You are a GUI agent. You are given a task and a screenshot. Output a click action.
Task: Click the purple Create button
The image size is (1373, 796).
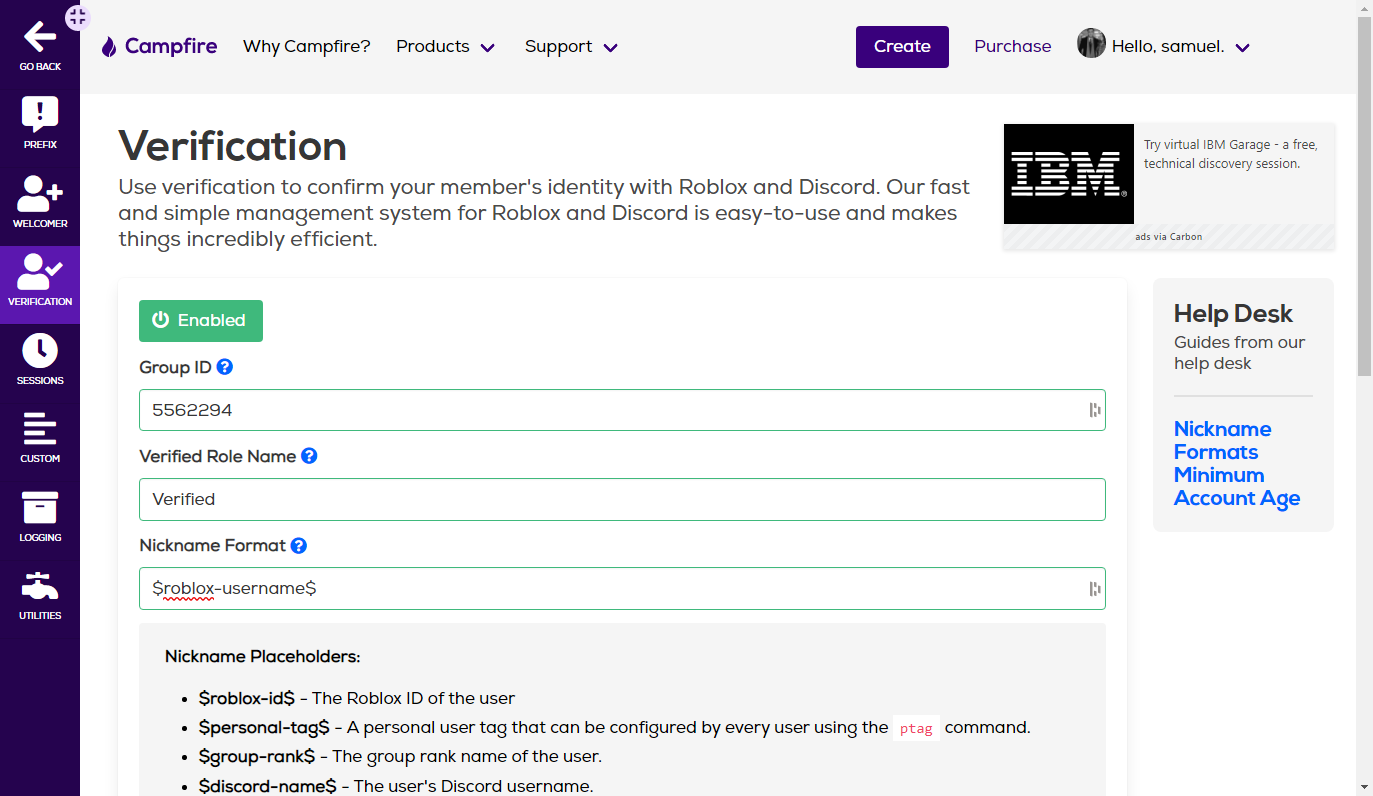pos(902,47)
